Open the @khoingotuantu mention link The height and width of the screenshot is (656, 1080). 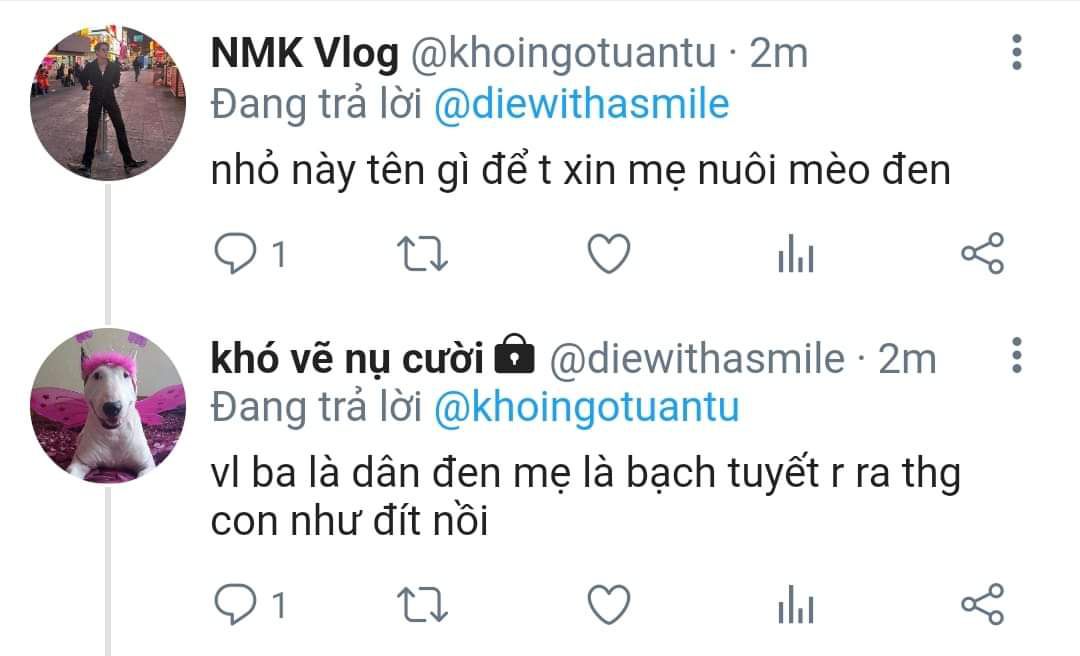click(x=586, y=407)
